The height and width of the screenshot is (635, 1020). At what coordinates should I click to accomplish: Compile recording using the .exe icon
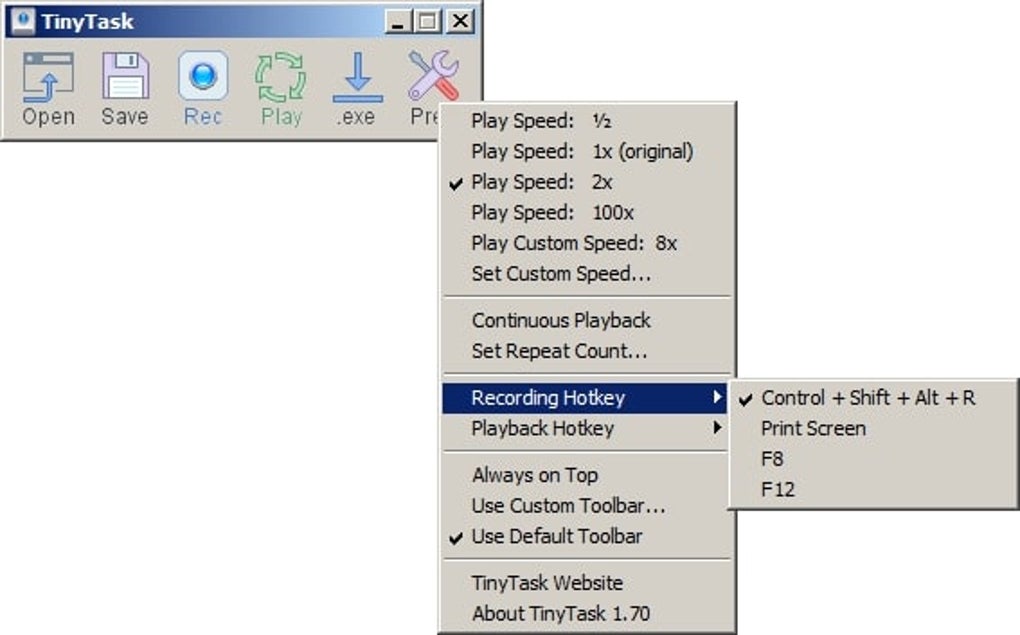[357, 80]
